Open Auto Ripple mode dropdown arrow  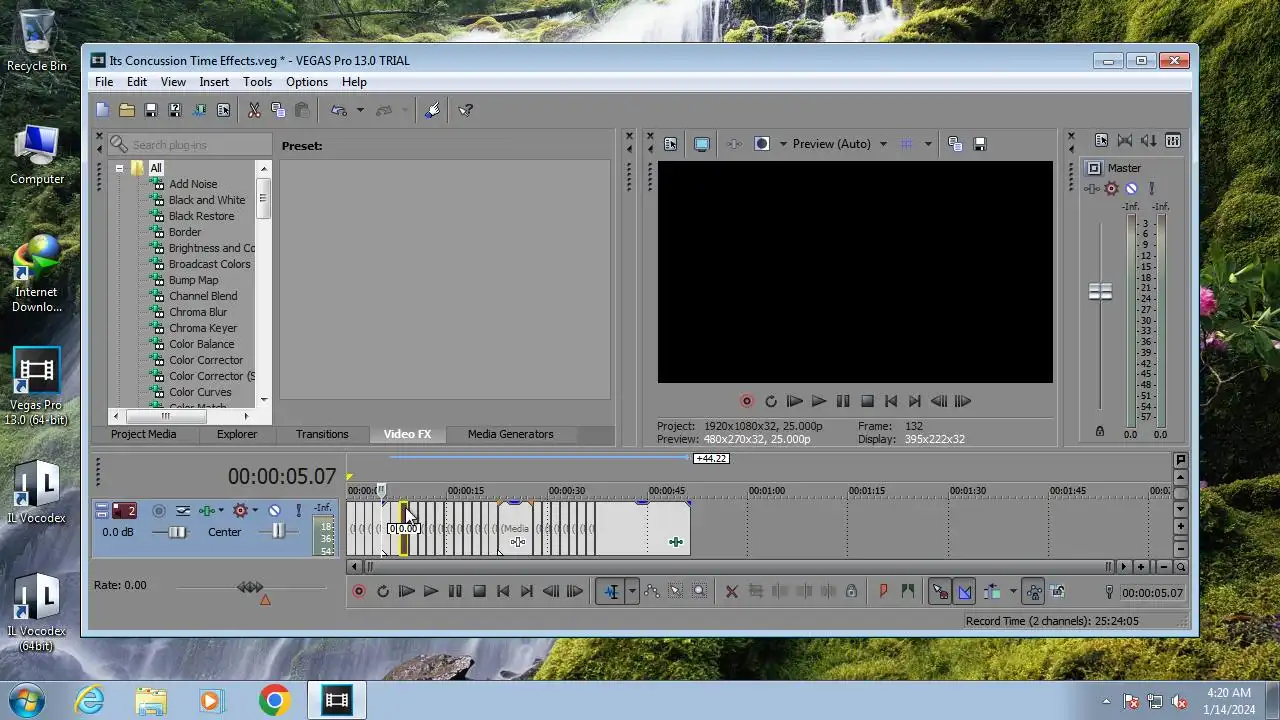(1012, 592)
